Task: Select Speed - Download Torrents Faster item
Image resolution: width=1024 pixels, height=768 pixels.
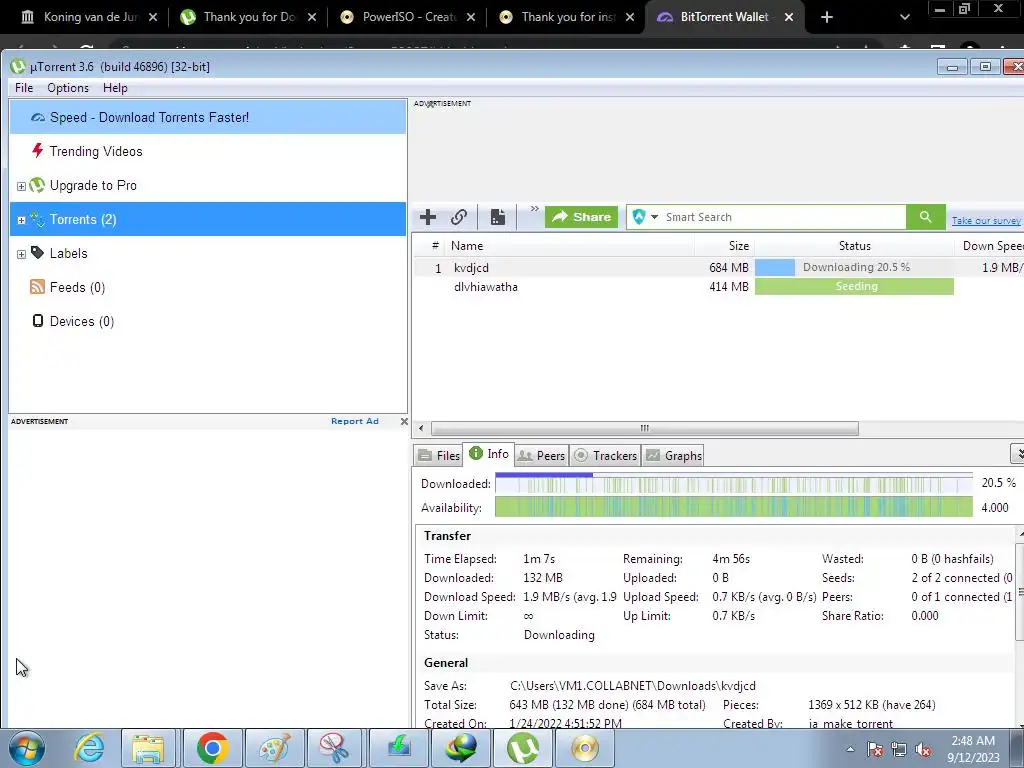Action: pos(208,118)
